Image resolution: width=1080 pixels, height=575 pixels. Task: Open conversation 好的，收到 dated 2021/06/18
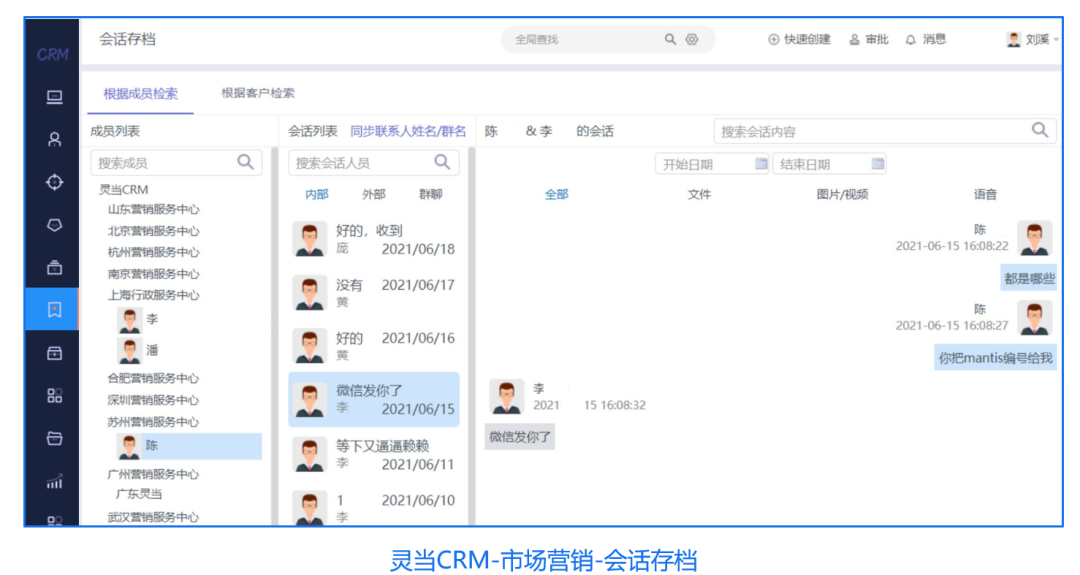point(374,240)
